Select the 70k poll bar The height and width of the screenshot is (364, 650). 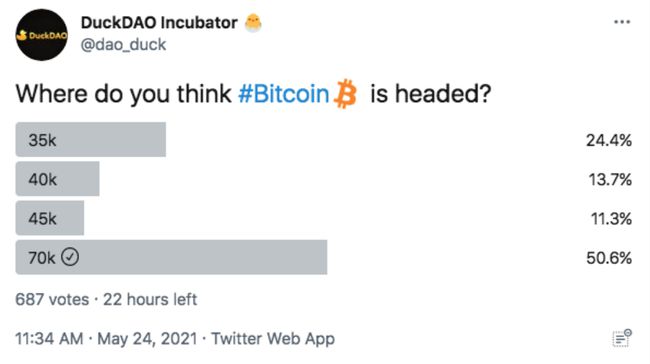171,257
